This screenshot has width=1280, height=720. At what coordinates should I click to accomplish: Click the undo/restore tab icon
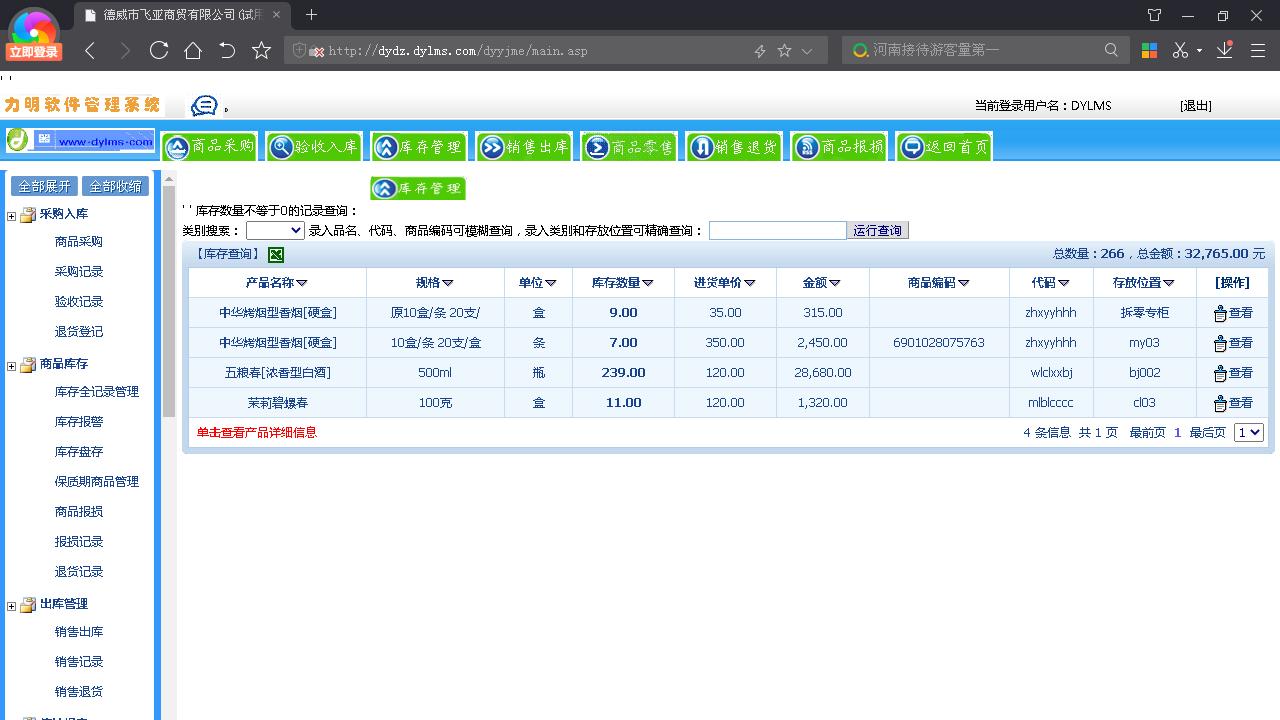(227, 50)
